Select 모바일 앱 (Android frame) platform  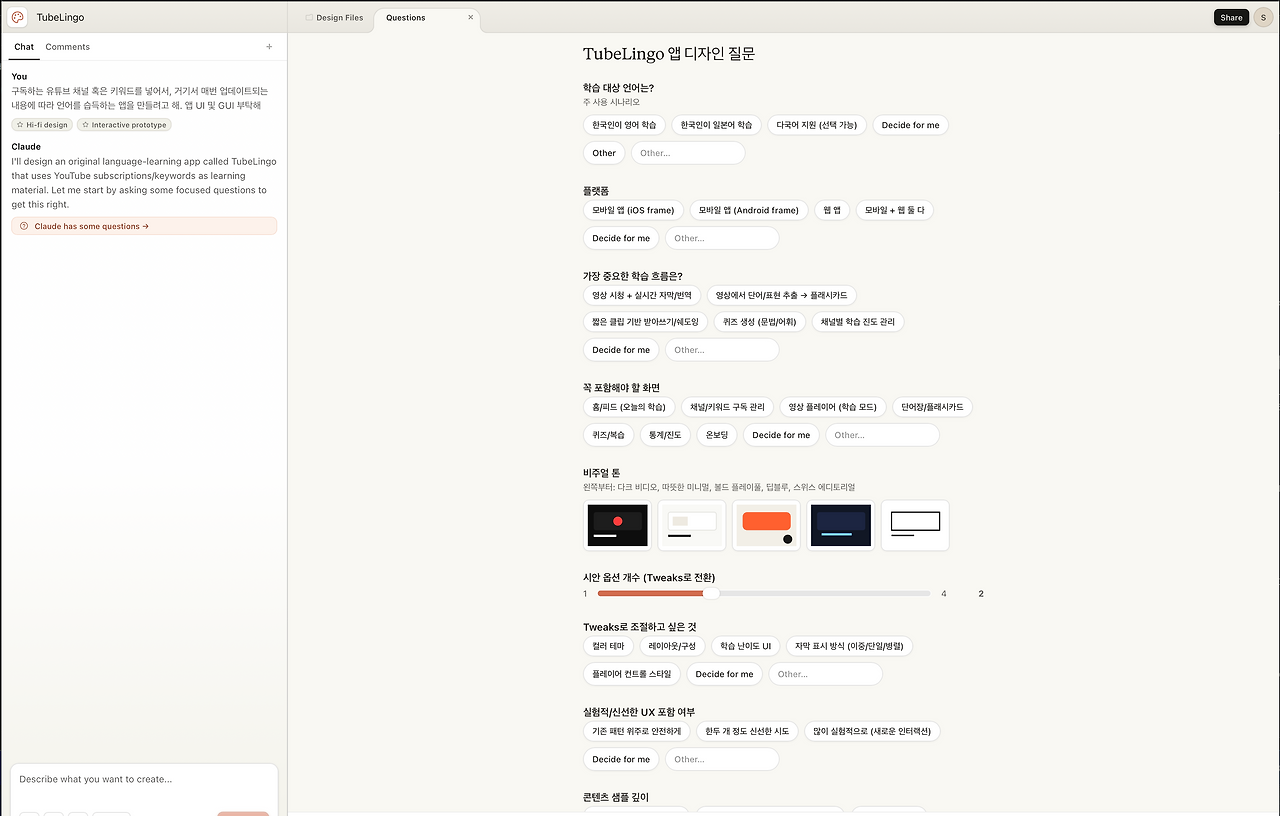pos(749,210)
